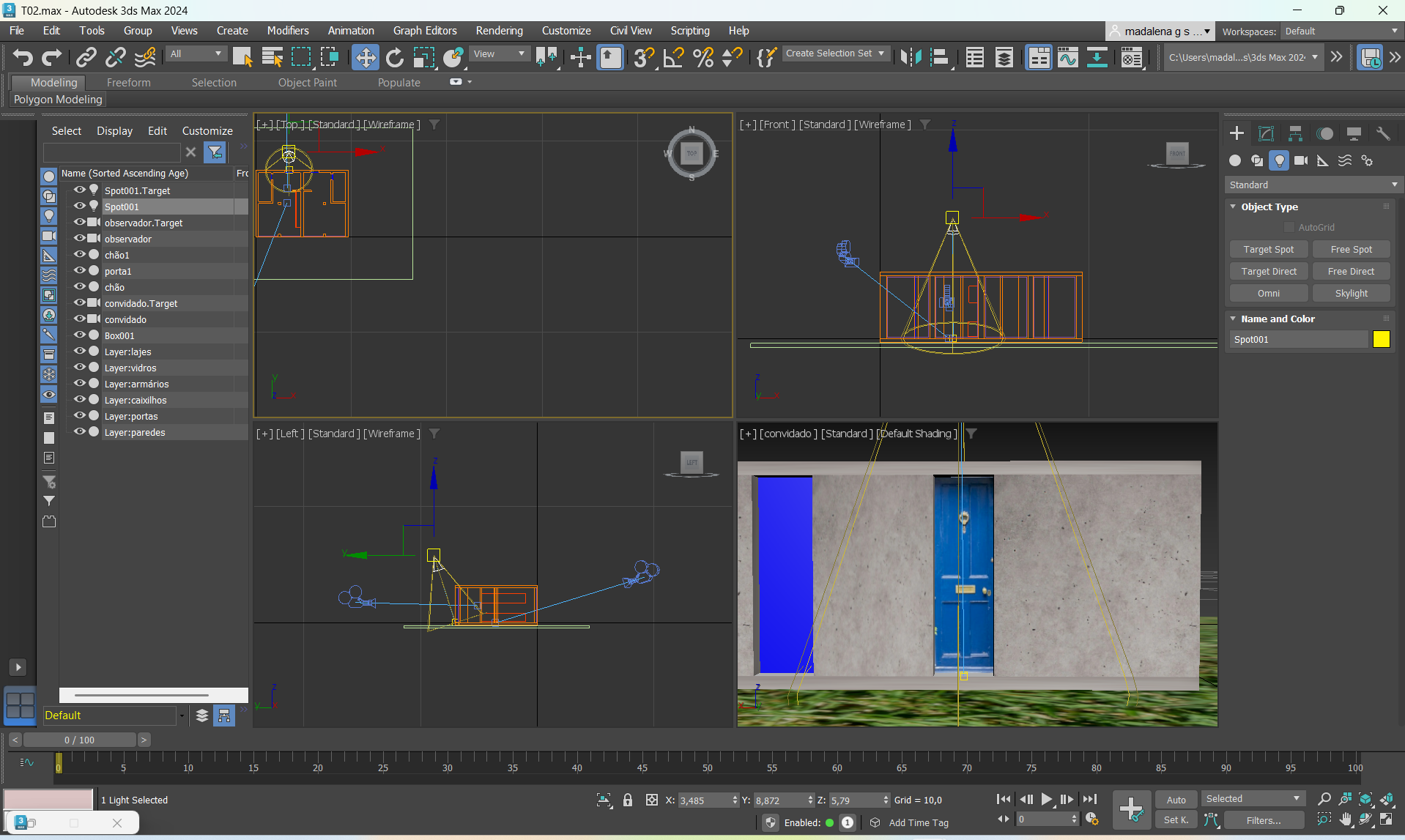This screenshot has width=1405, height=840.
Task: Activate the Select and Rotate tool
Action: click(395, 57)
